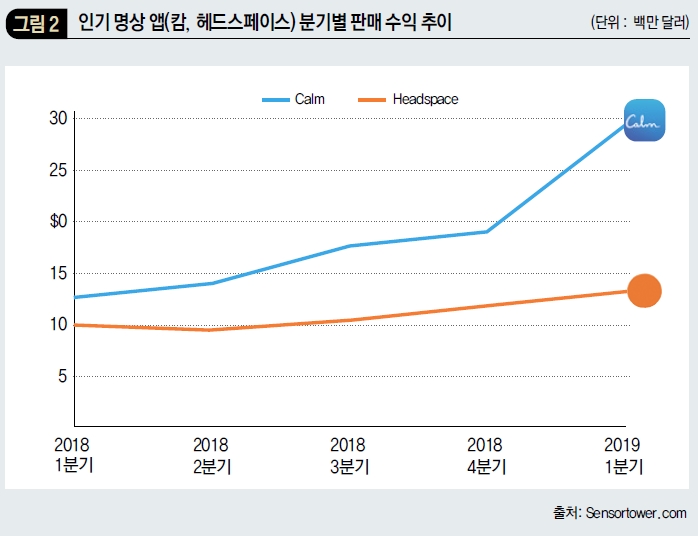Click the y-axis label '15'
This screenshot has height=536, width=698.
(58, 273)
